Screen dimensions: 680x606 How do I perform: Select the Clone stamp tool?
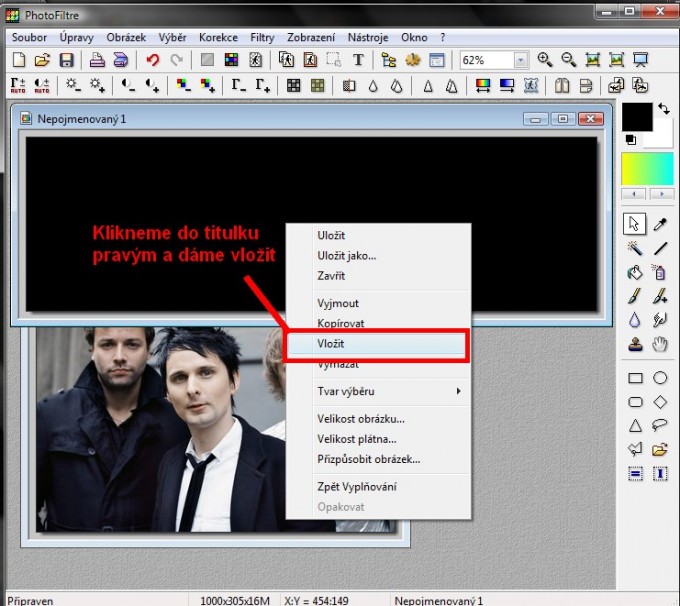(635, 345)
